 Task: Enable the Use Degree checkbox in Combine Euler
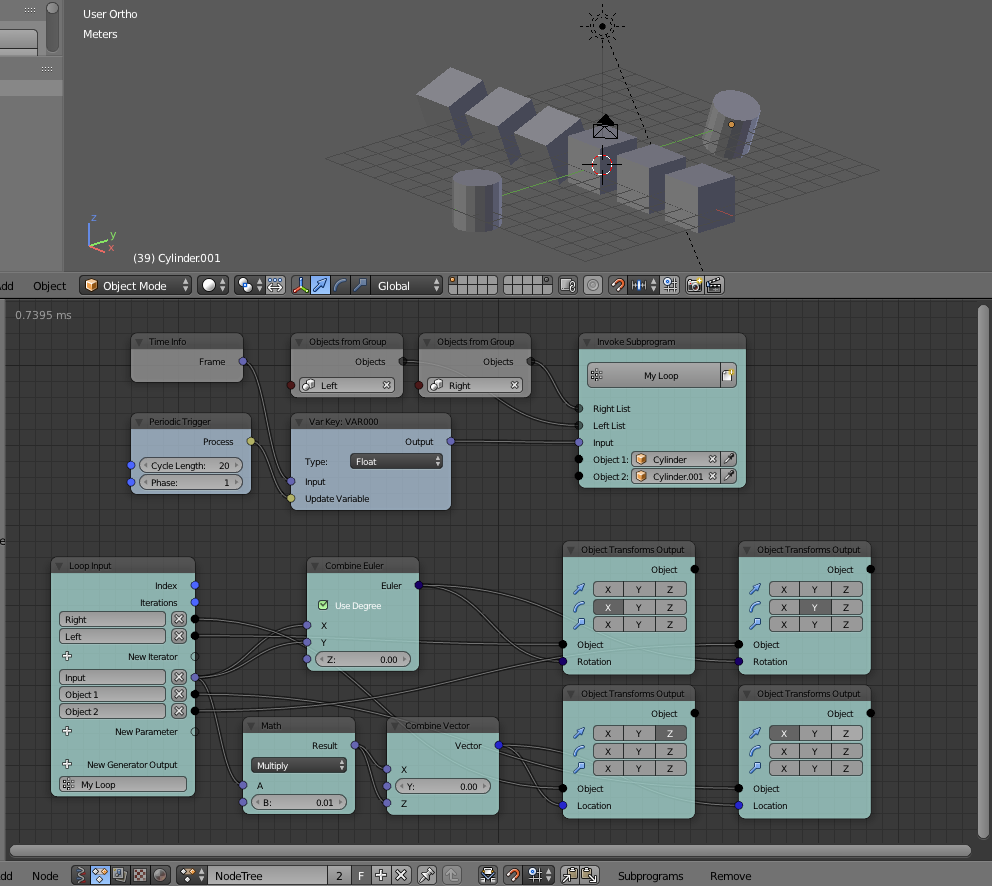(322, 605)
